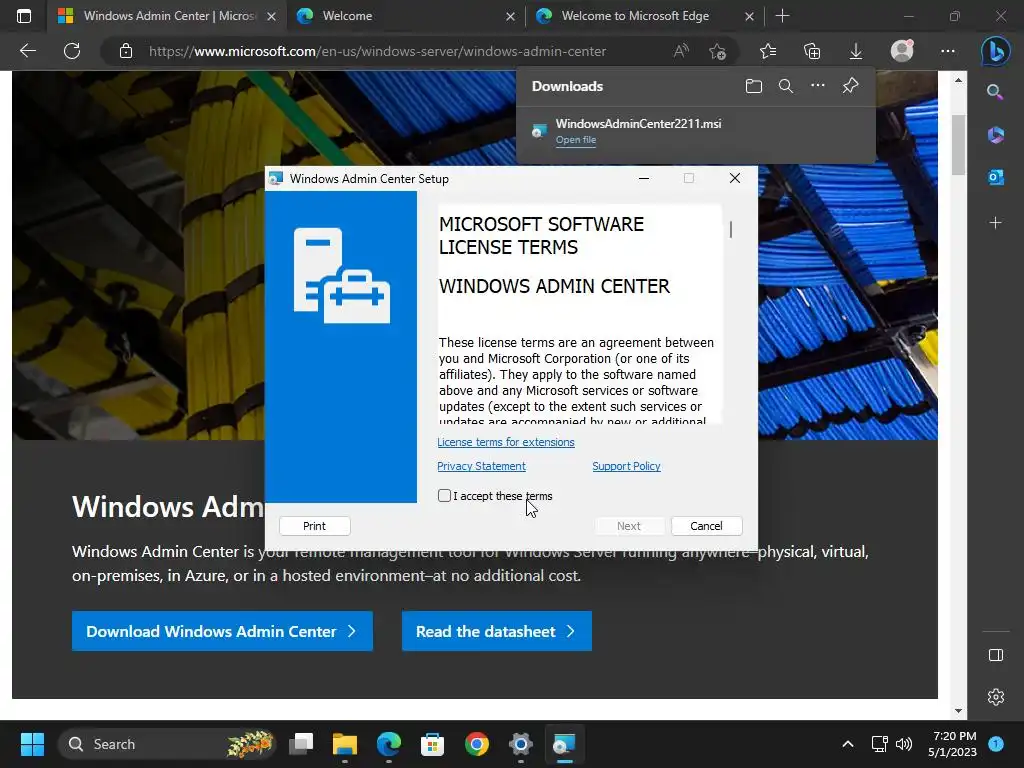Open Edge Settings and more menu
The height and width of the screenshot is (768, 1024).
pos(948,51)
